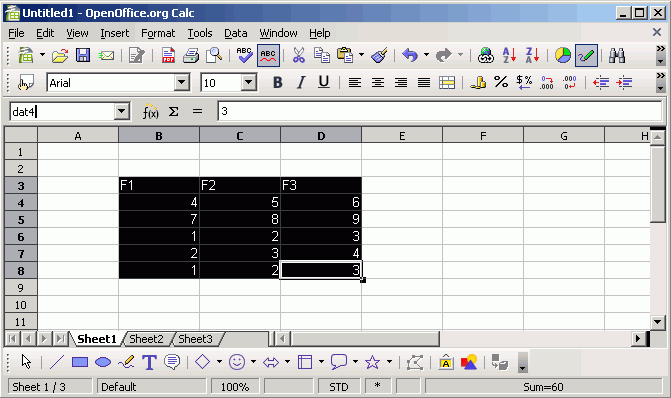Switch to Sheet2 tab

(146, 339)
